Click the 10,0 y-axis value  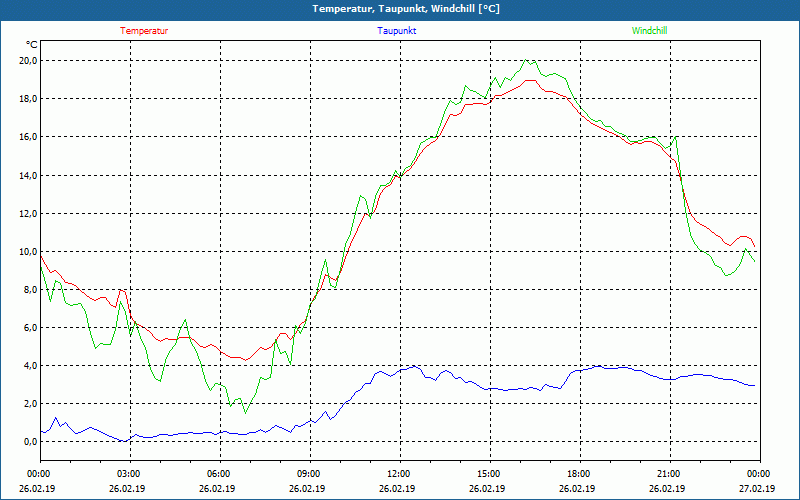coord(29,252)
